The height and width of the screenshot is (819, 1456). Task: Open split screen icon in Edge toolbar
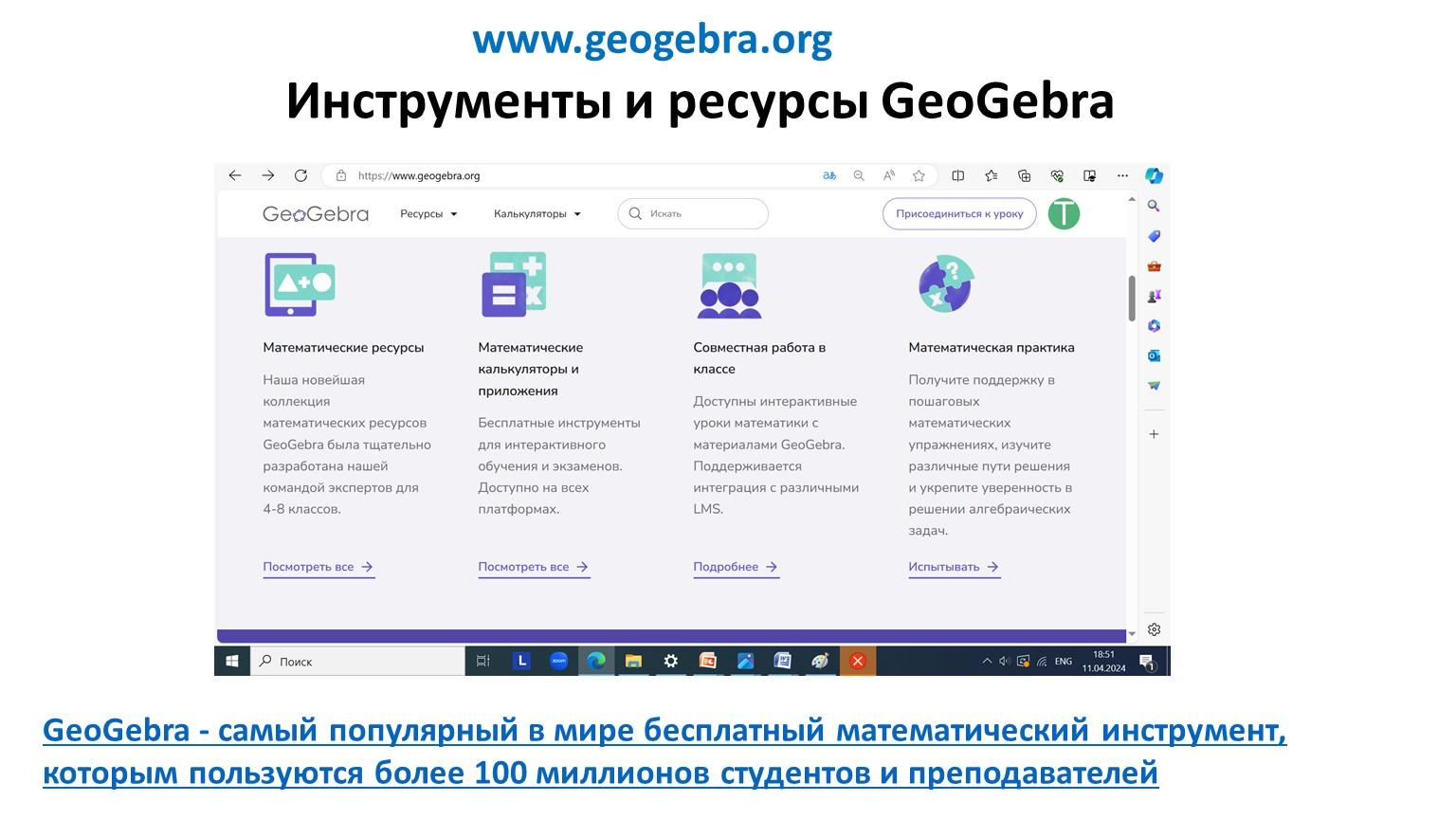click(958, 175)
